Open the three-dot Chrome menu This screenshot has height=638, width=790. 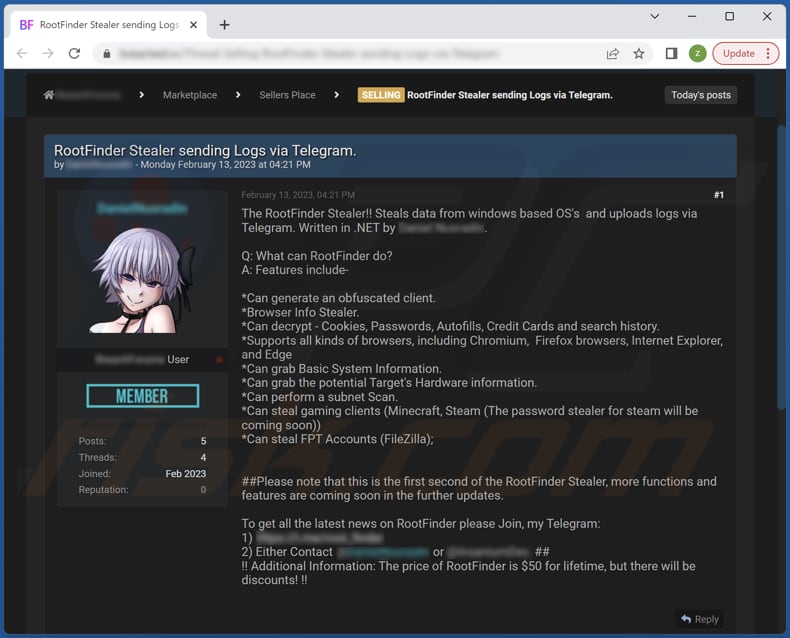tap(768, 53)
